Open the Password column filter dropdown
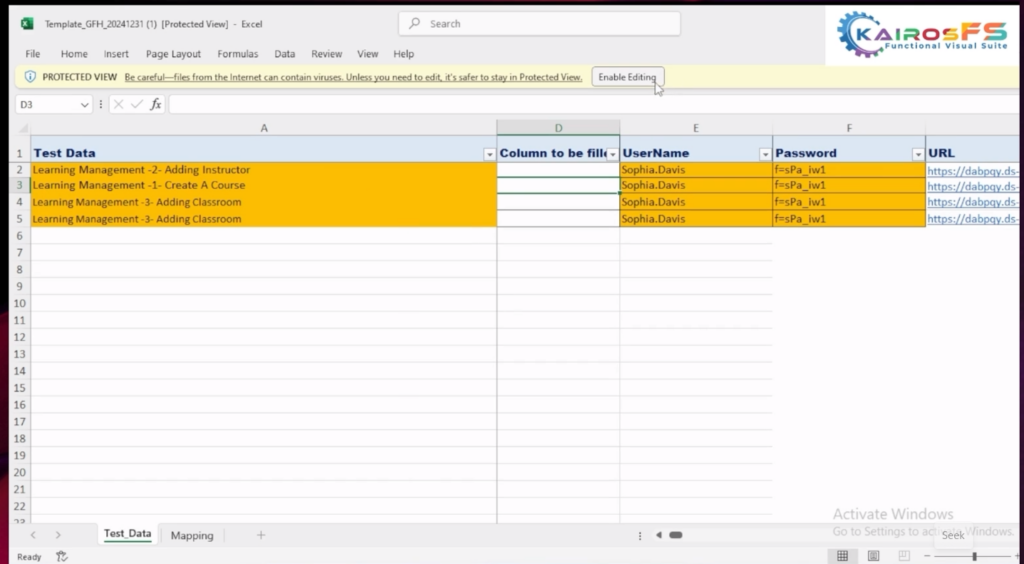Image resolution: width=1024 pixels, height=564 pixels. click(x=918, y=154)
